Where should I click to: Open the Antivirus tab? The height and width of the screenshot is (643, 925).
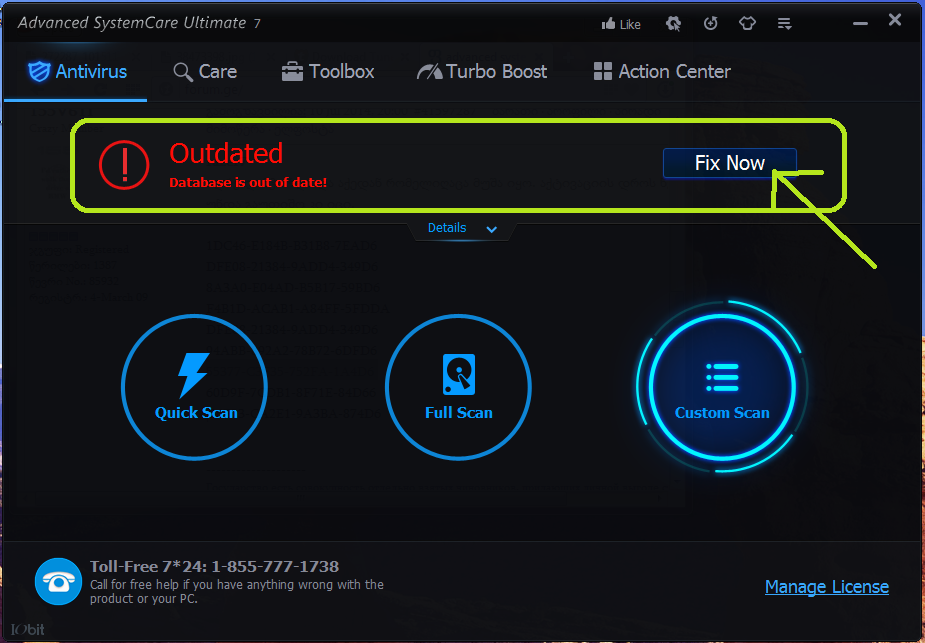click(77, 72)
